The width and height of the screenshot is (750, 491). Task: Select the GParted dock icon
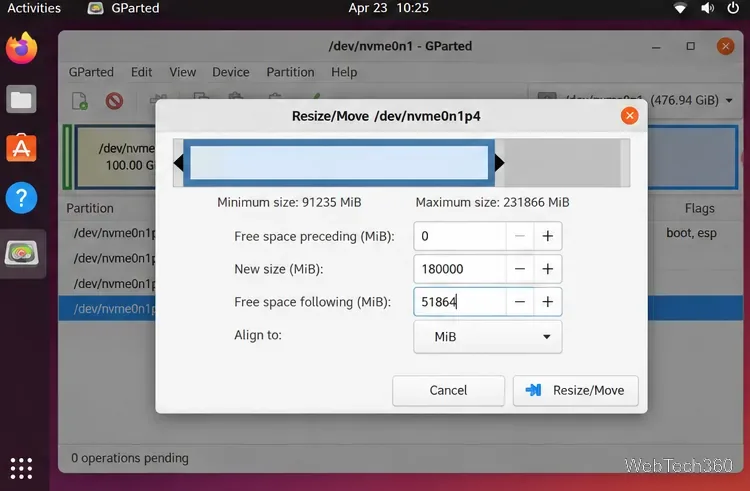pos(22,253)
